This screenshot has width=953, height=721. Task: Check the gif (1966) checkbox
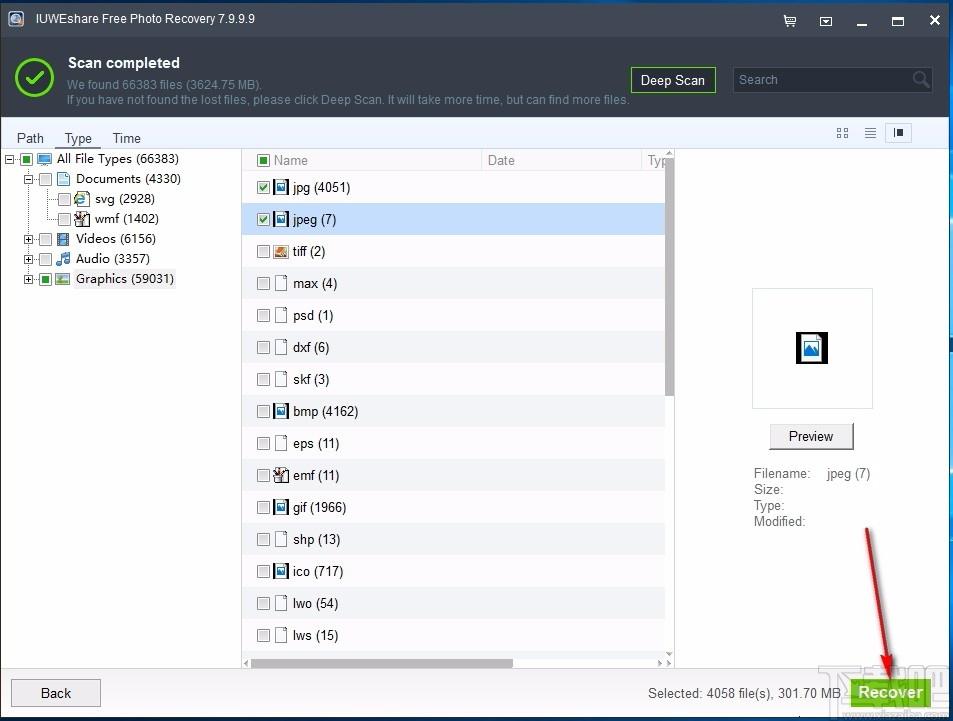(263, 507)
